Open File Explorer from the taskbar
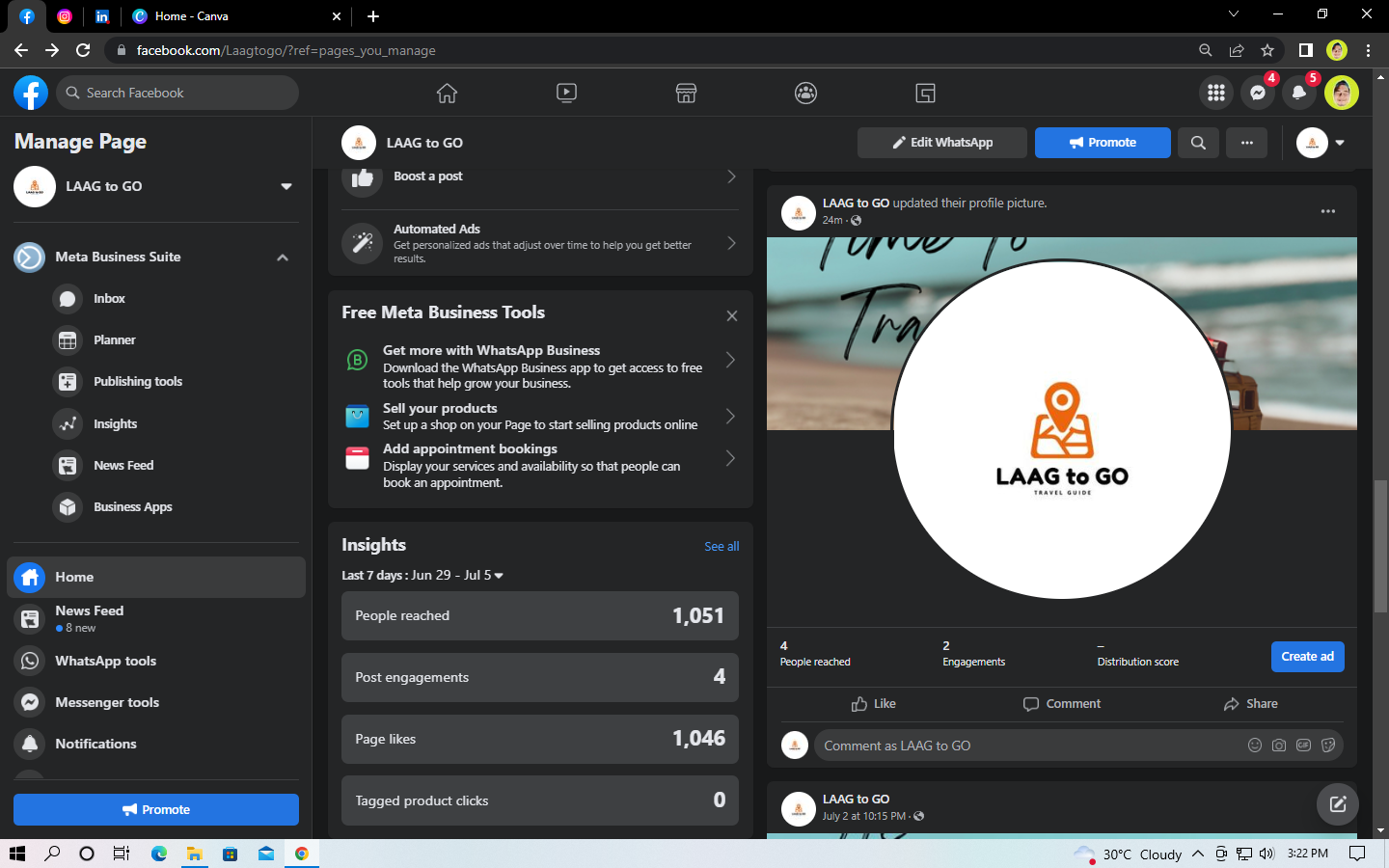This screenshot has height=868, width=1389. [x=194, y=854]
